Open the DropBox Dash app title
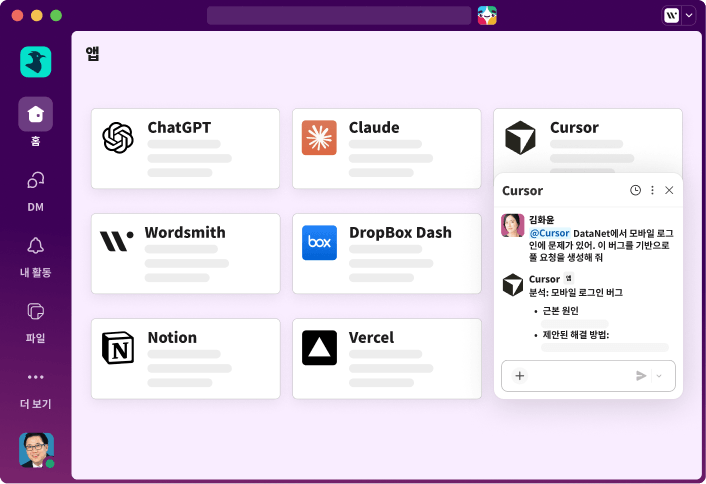This screenshot has height=484, width=706. coord(400,232)
